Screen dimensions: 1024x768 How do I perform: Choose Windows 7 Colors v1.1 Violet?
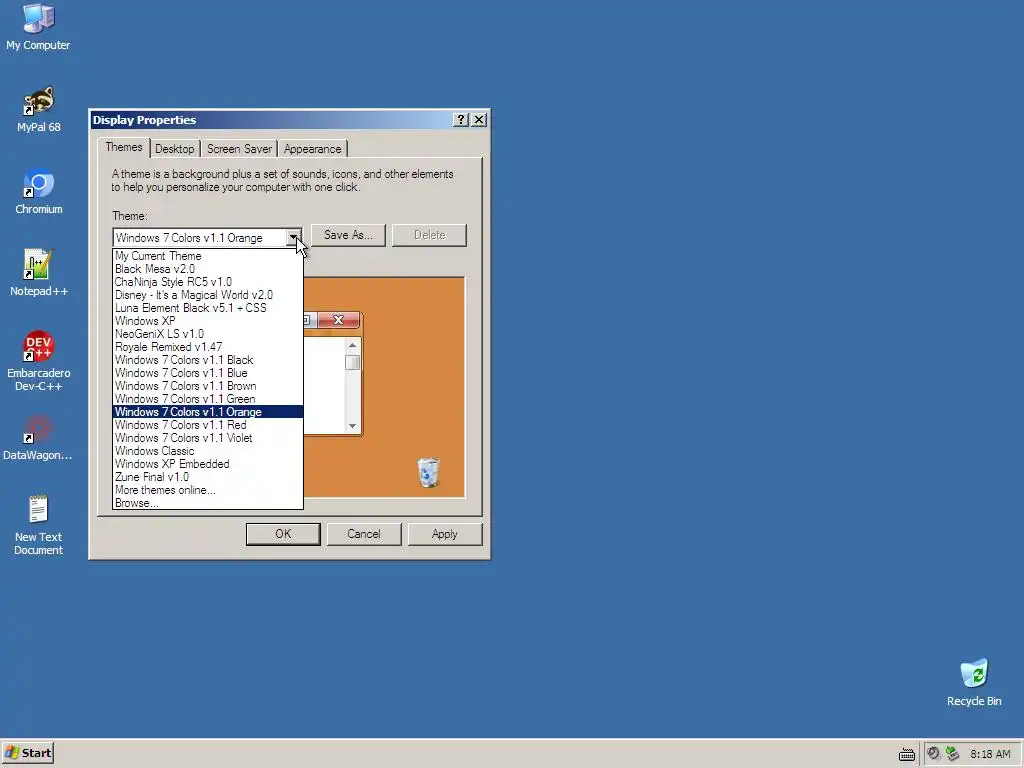click(208, 438)
